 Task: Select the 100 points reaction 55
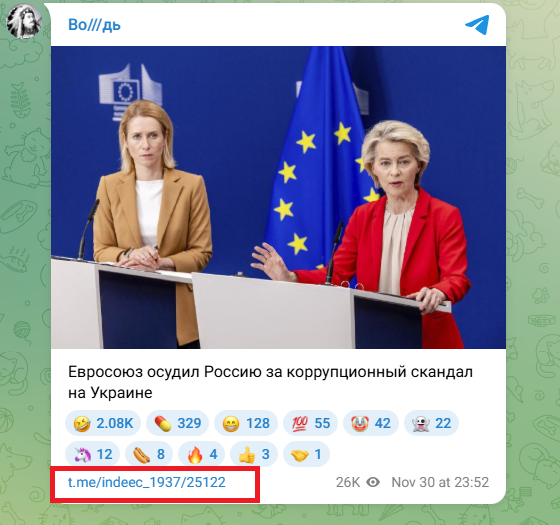click(310, 423)
